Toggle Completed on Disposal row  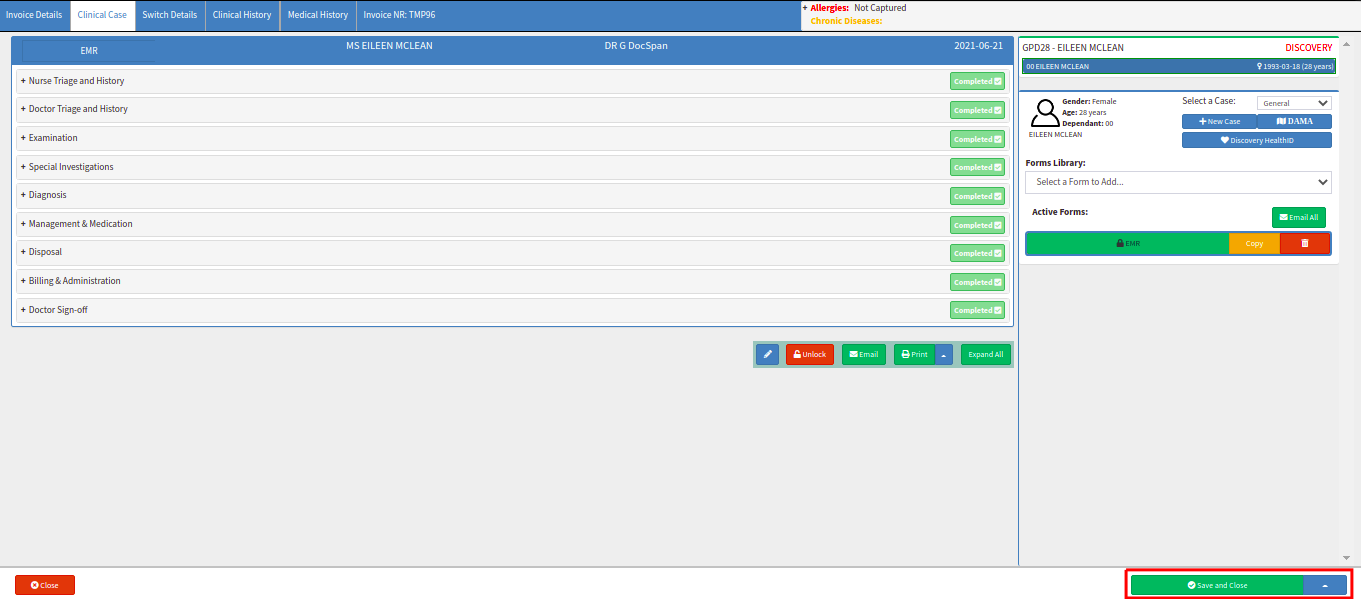pyautogui.click(x=977, y=253)
